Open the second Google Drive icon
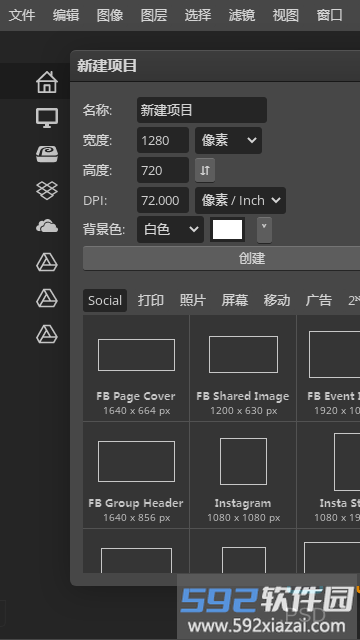The width and height of the screenshot is (360, 640). (x=47, y=298)
